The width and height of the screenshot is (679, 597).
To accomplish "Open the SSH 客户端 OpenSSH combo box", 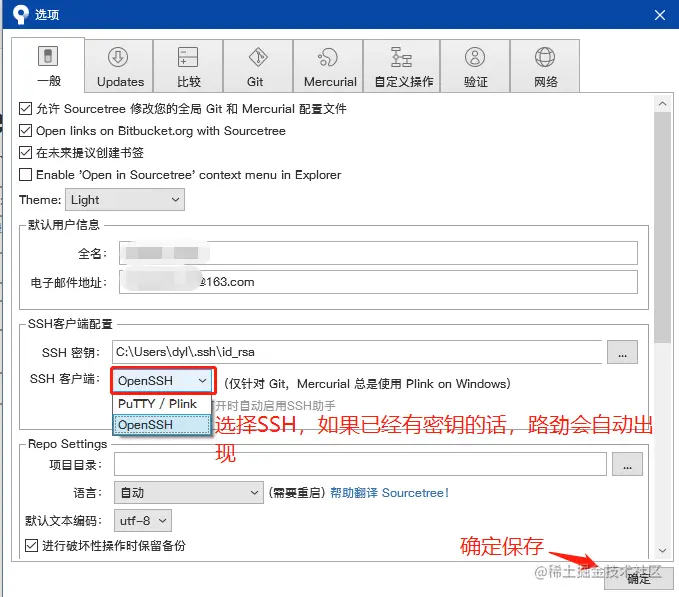I will pyautogui.click(x=163, y=381).
